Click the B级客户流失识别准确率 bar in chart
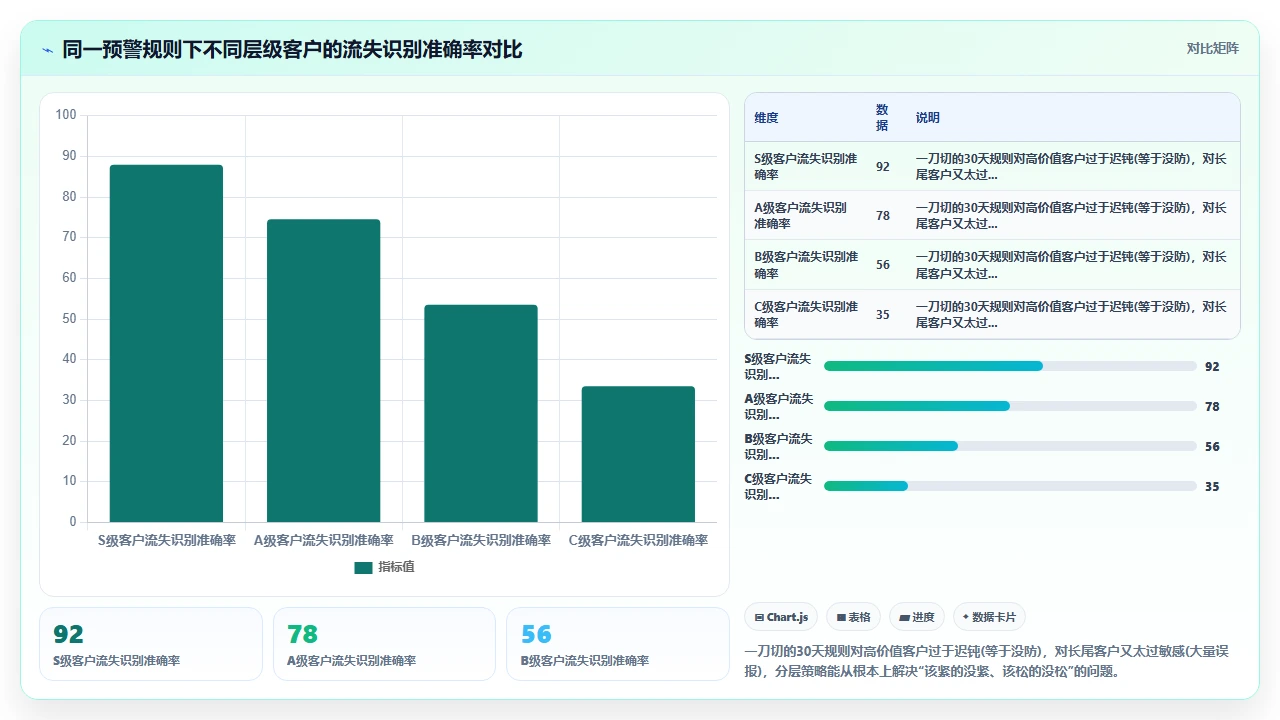 [x=481, y=413]
